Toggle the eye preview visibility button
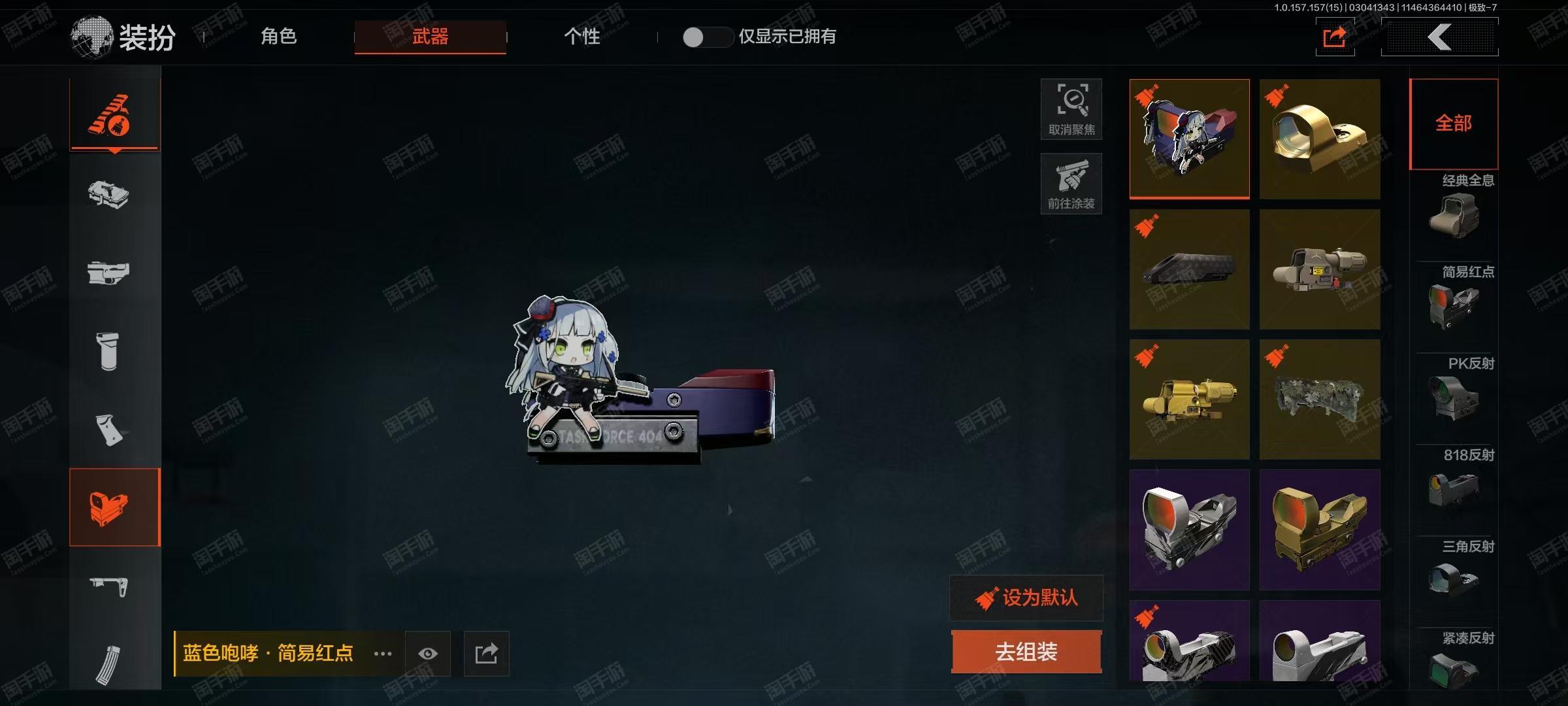The image size is (1568, 706). pos(428,654)
